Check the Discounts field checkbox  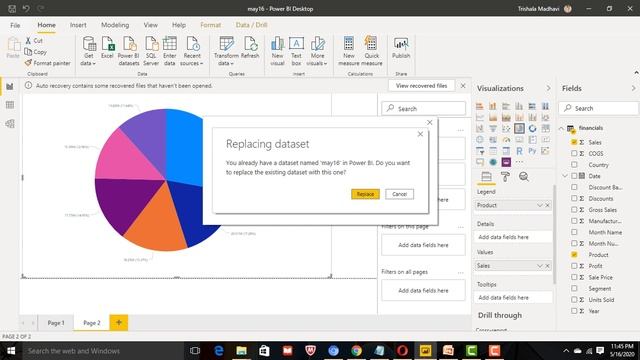click(574, 198)
